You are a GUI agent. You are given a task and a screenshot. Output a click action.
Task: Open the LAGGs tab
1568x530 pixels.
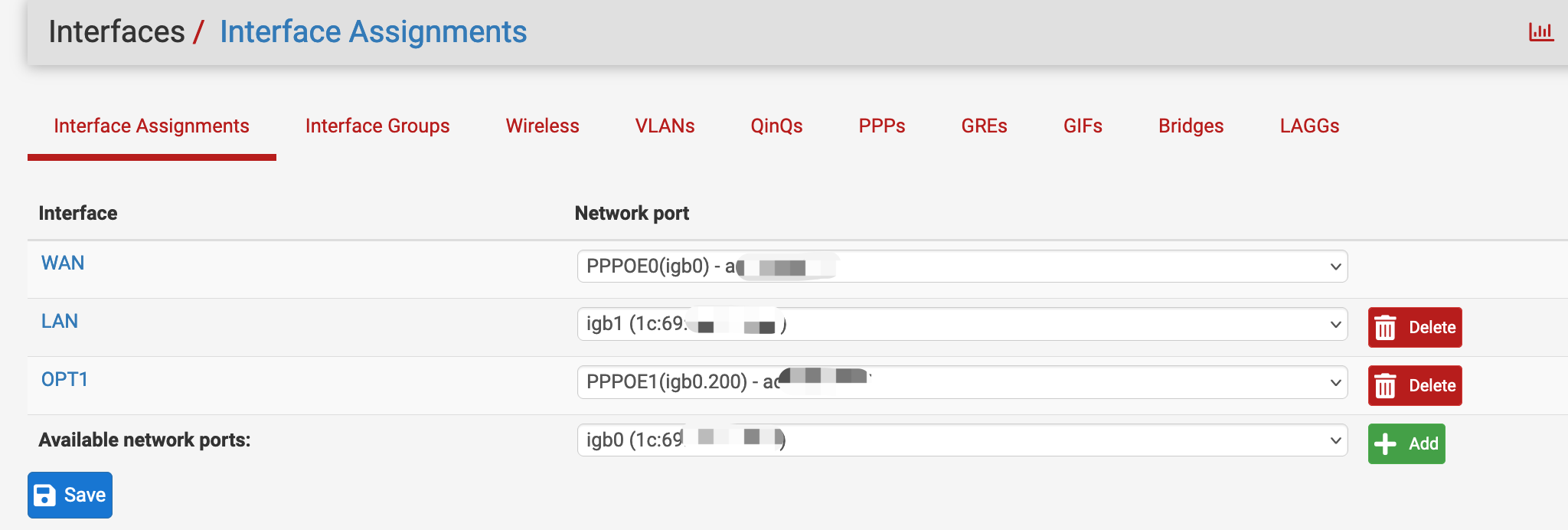tap(1309, 126)
